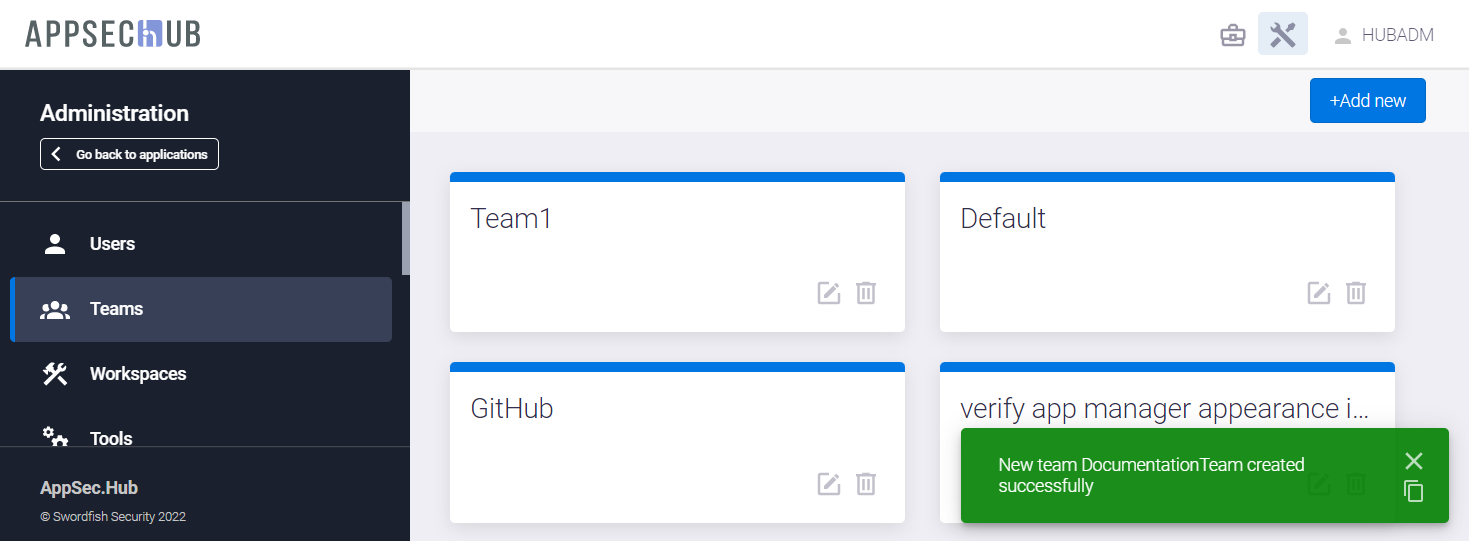The height and width of the screenshot is (541, 1469).
Task: Dismiss the team created notification
Action: pyautogui.click(x=1413, y=461)
